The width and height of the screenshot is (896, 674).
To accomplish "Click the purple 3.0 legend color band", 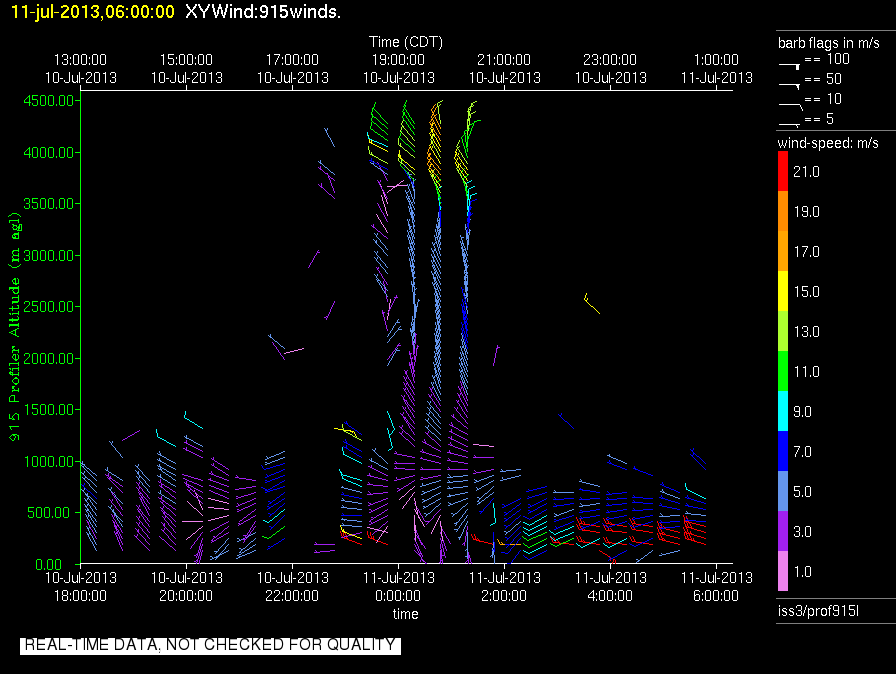I will click(x=783, y=531).
